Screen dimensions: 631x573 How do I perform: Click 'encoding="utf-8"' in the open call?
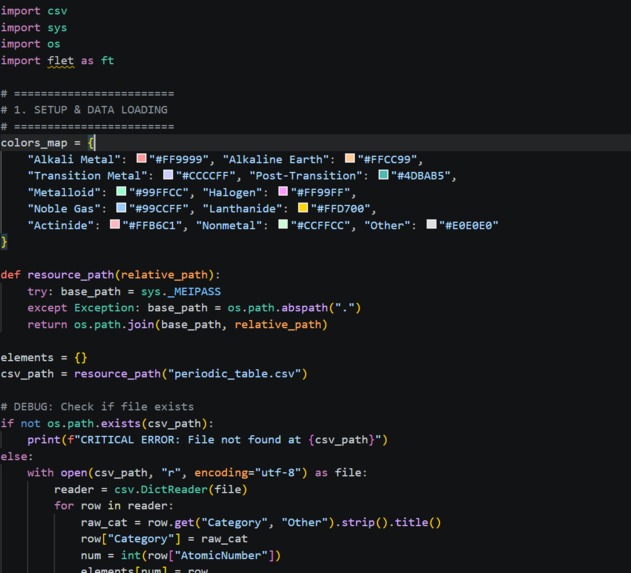247,472
